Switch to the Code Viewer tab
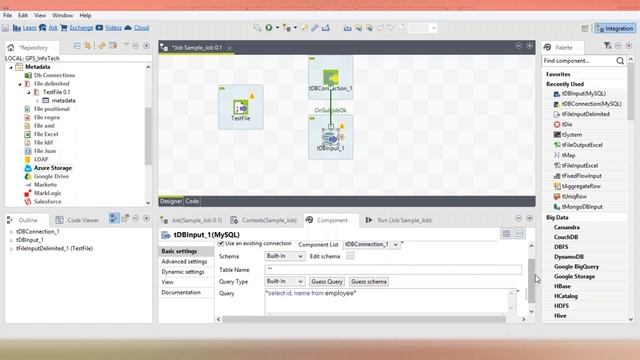The width and height of the screenshot is (640, 360). (77, 220)
